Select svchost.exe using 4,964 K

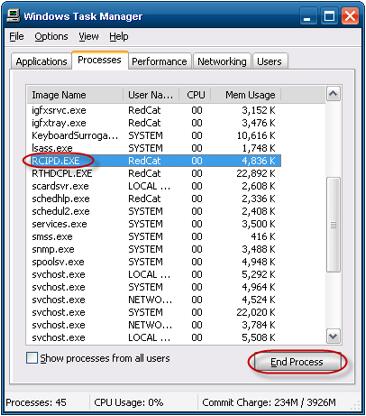tap(154, 288)
